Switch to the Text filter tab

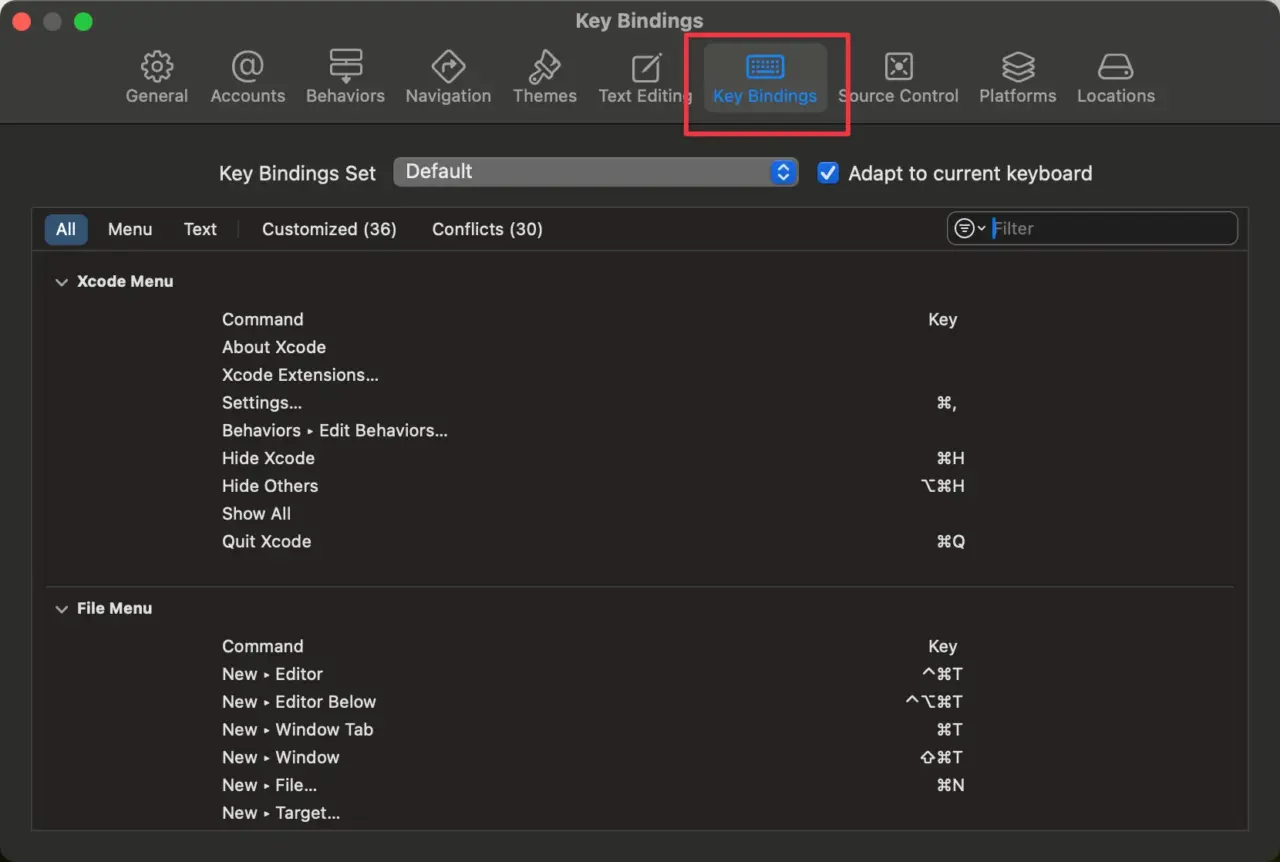point(200,229)
